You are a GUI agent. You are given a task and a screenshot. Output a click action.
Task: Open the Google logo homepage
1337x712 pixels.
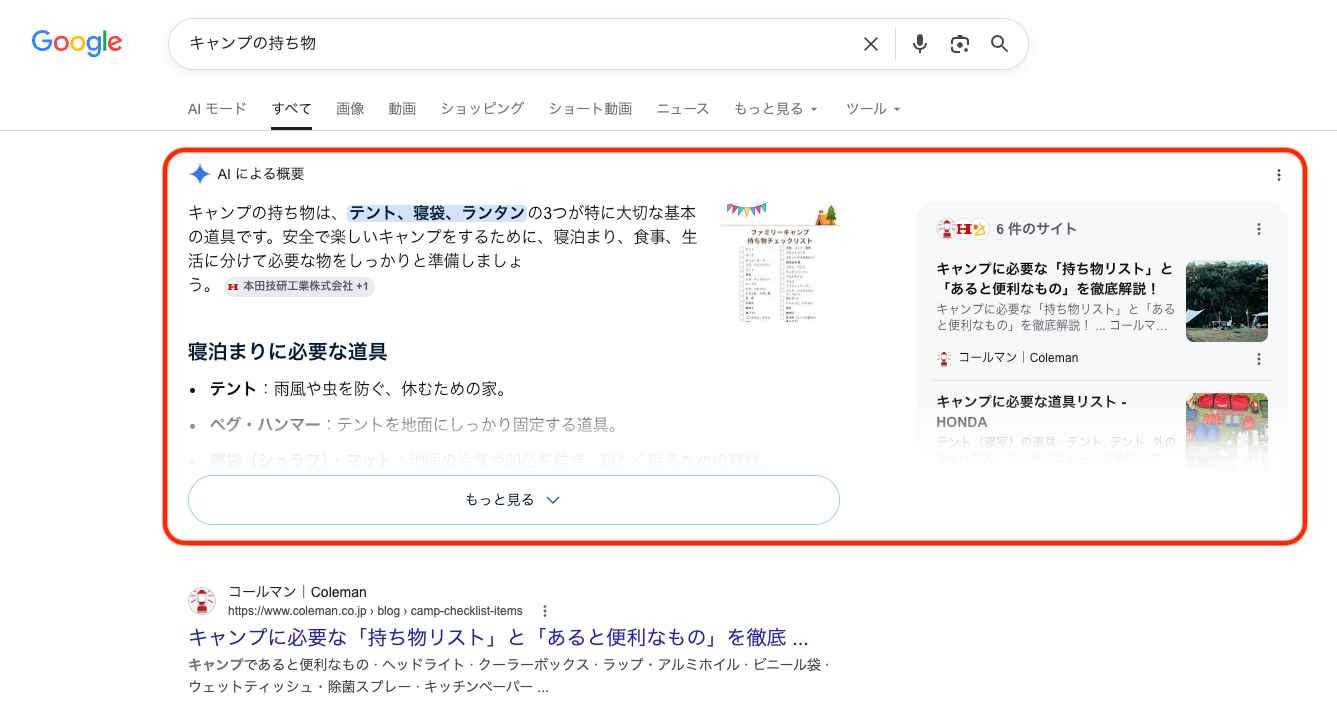pos(77,43)
